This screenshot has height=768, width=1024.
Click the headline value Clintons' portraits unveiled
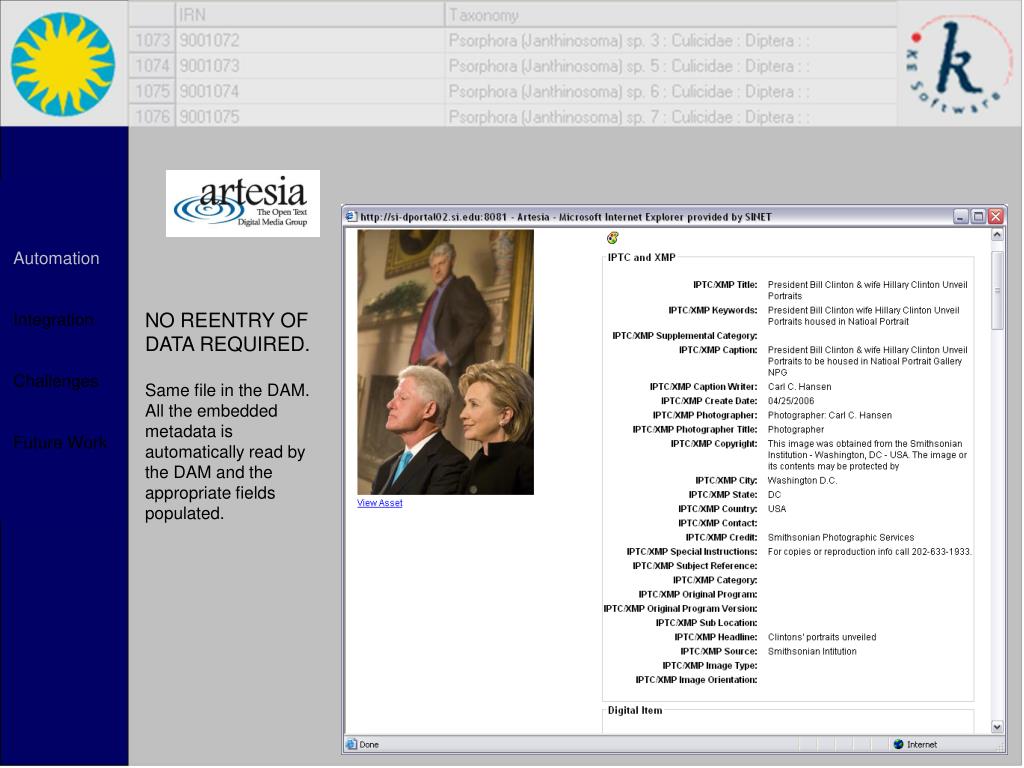[x=822, y=637]
